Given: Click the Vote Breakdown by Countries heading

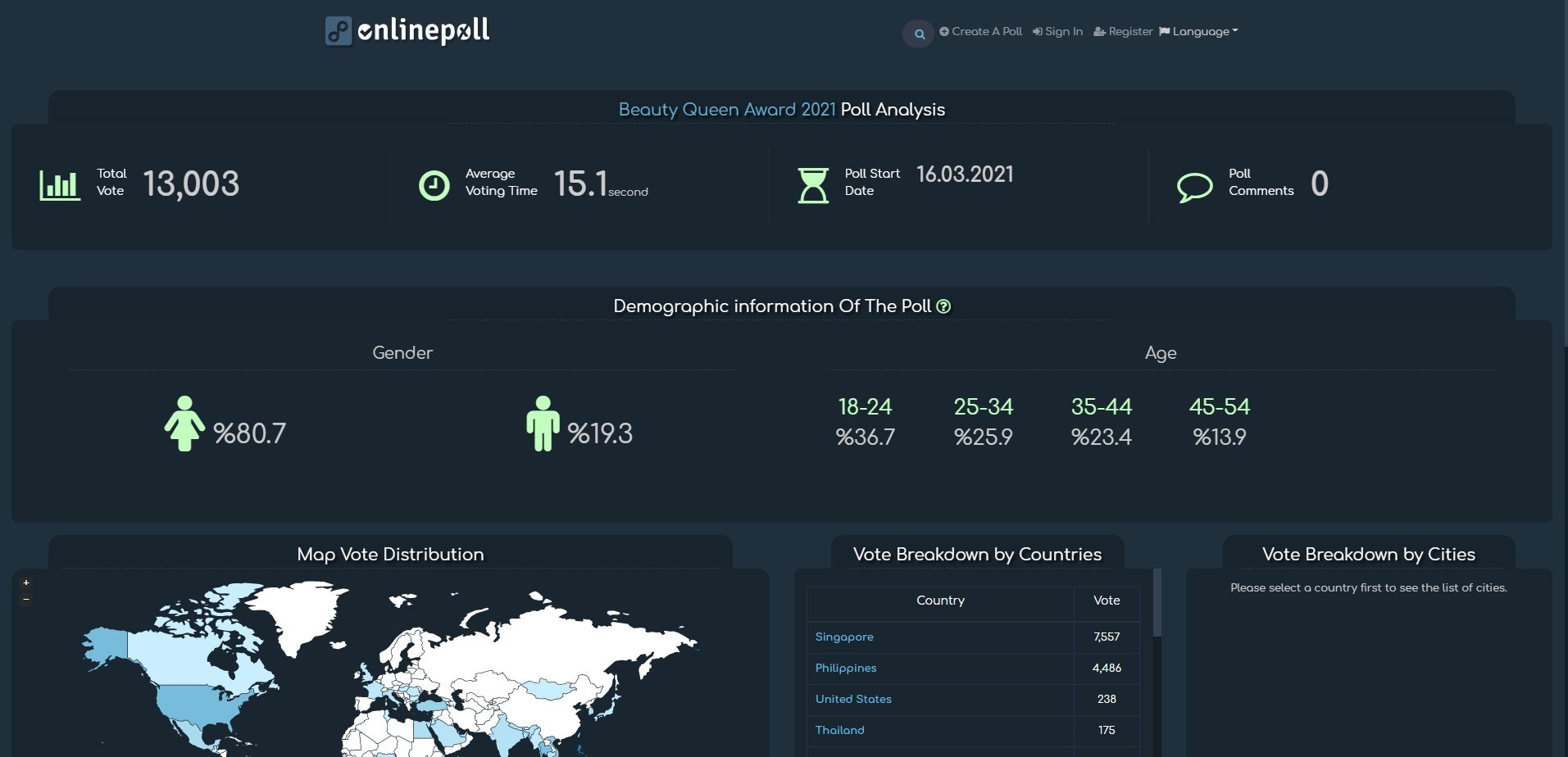Looking at the screenshot, I should [977, 554].
